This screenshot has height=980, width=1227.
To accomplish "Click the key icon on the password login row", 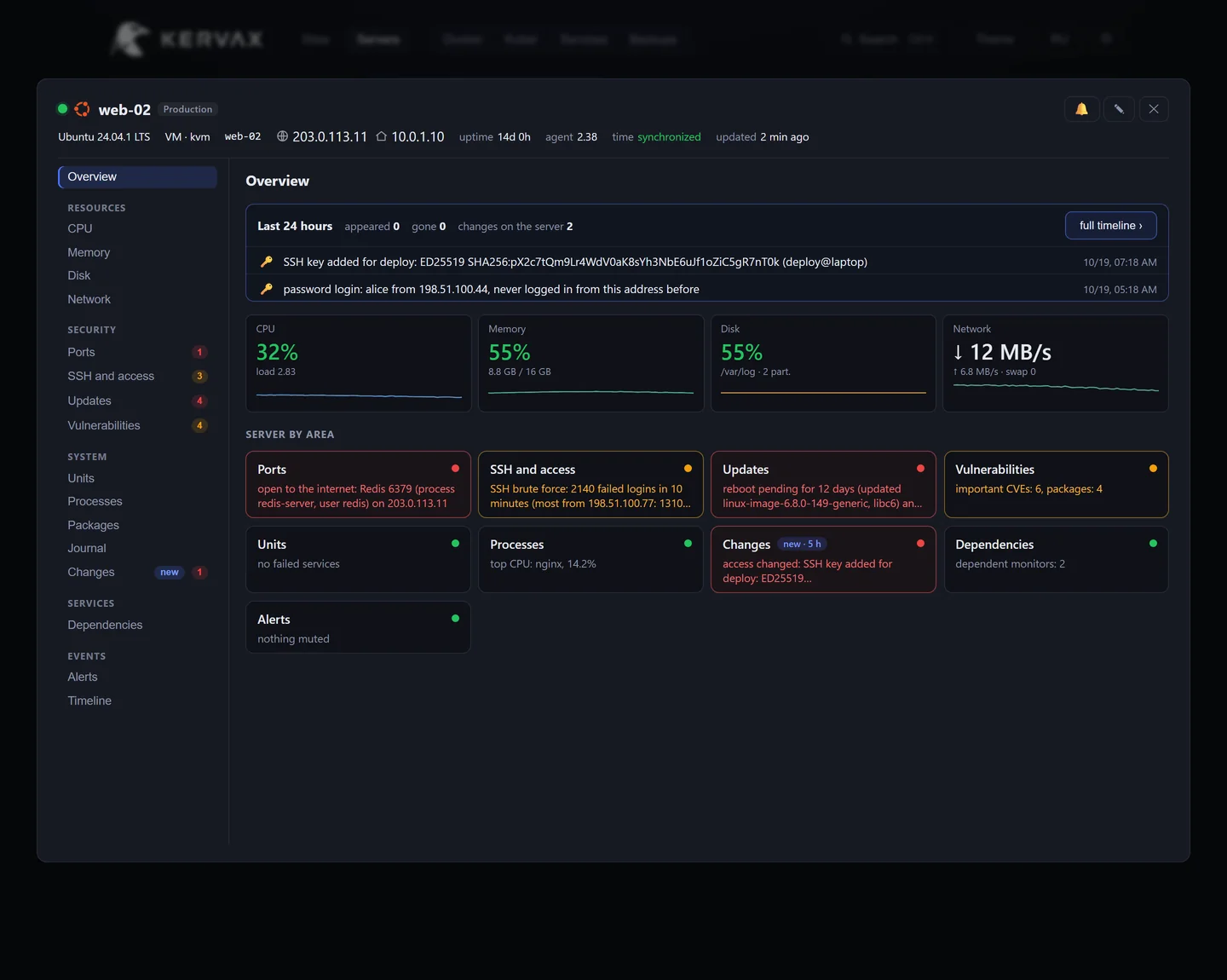I will click(267, 289).
